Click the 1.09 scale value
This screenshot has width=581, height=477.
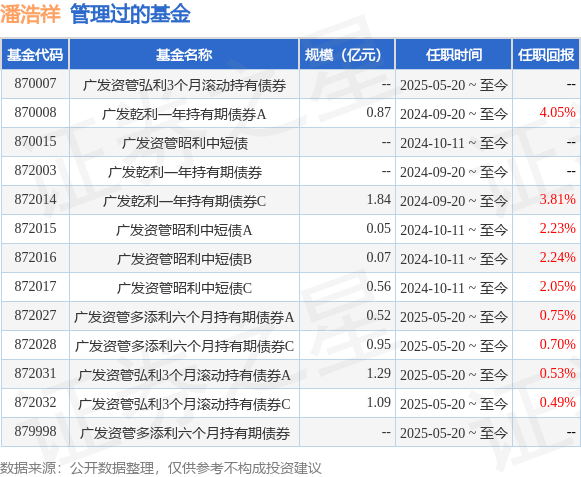(379, 402)
